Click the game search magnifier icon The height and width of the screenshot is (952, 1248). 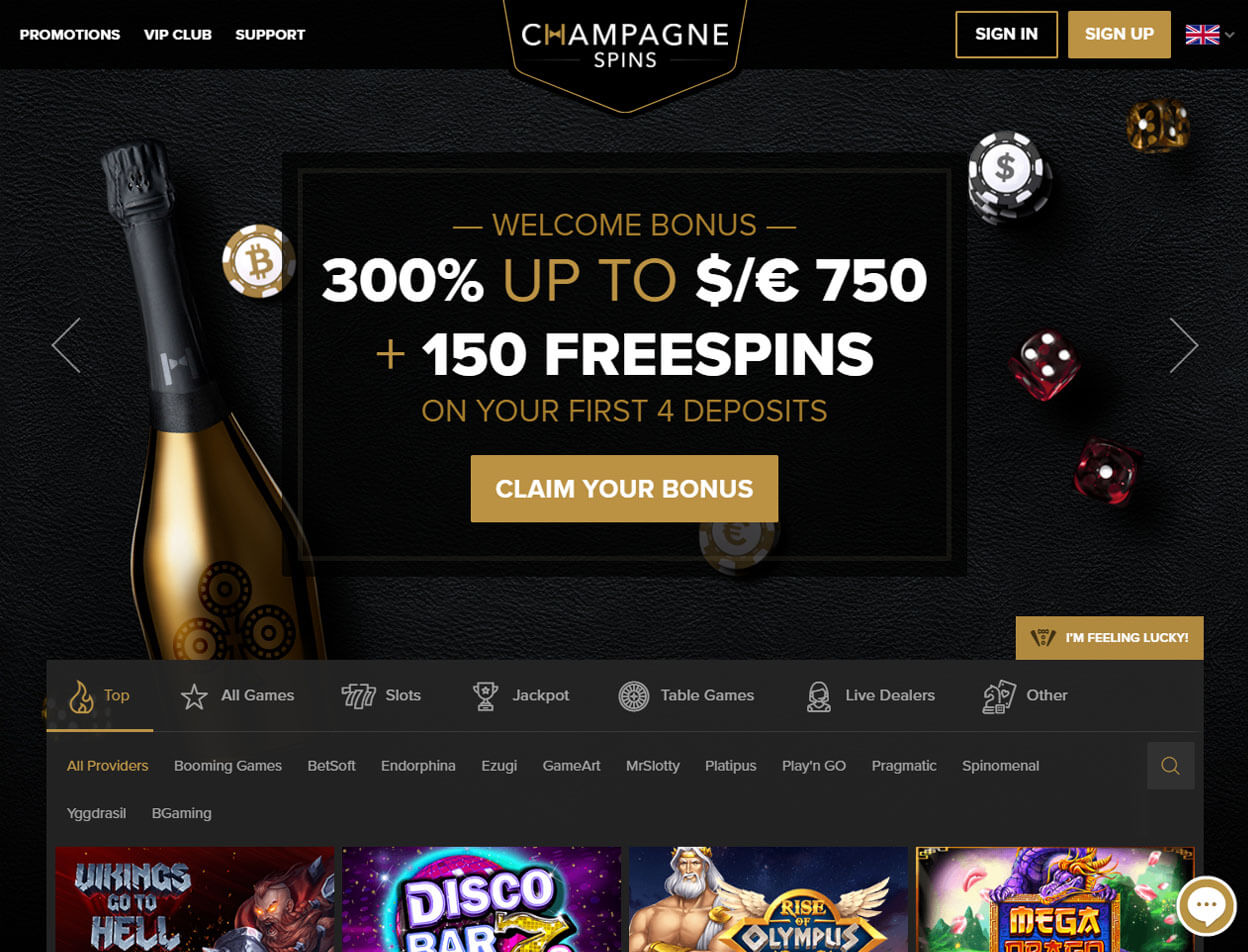pos(1170,766)
